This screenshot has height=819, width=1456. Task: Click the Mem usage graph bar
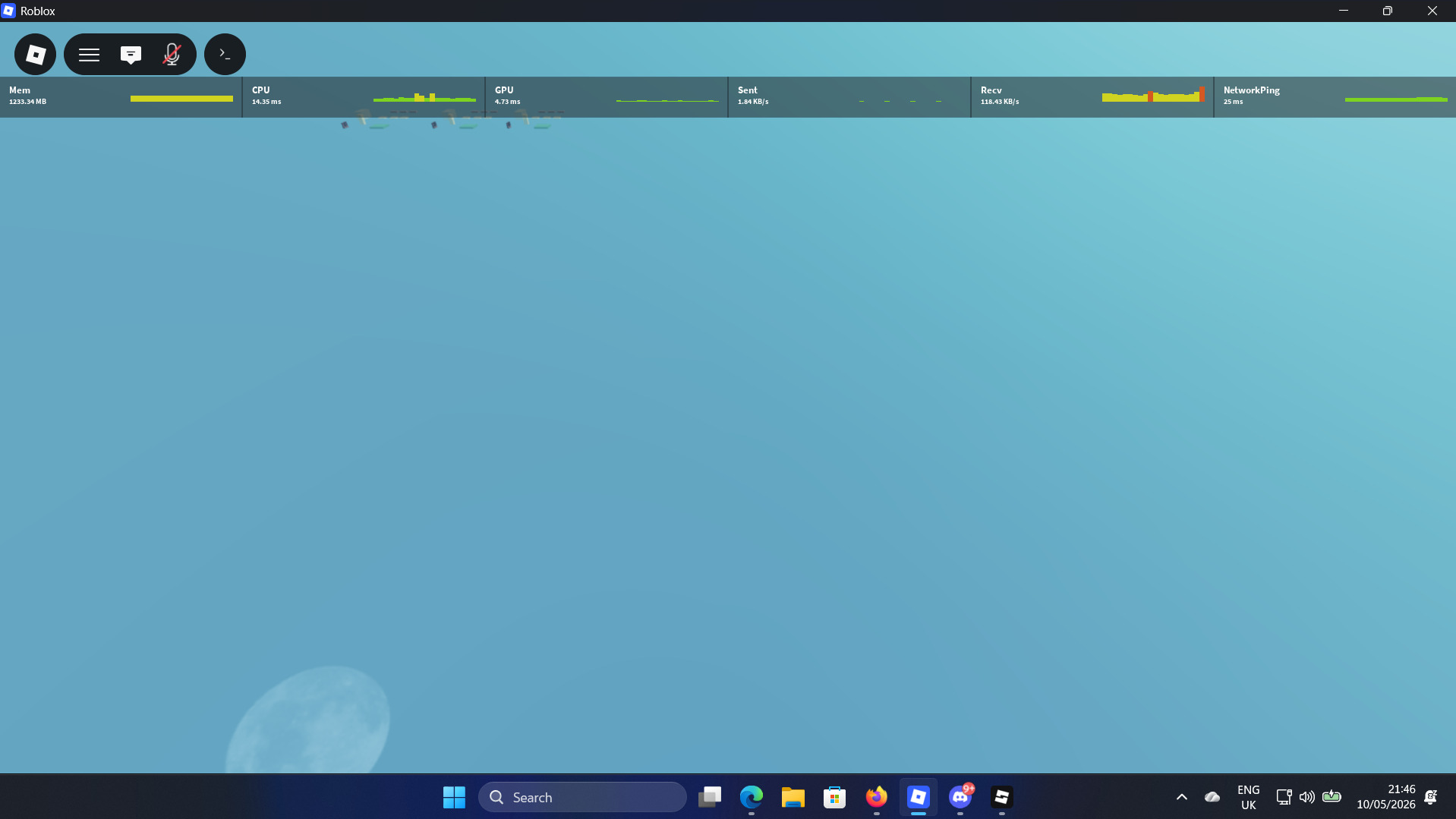pyautogui.click(x=181, y=99)
